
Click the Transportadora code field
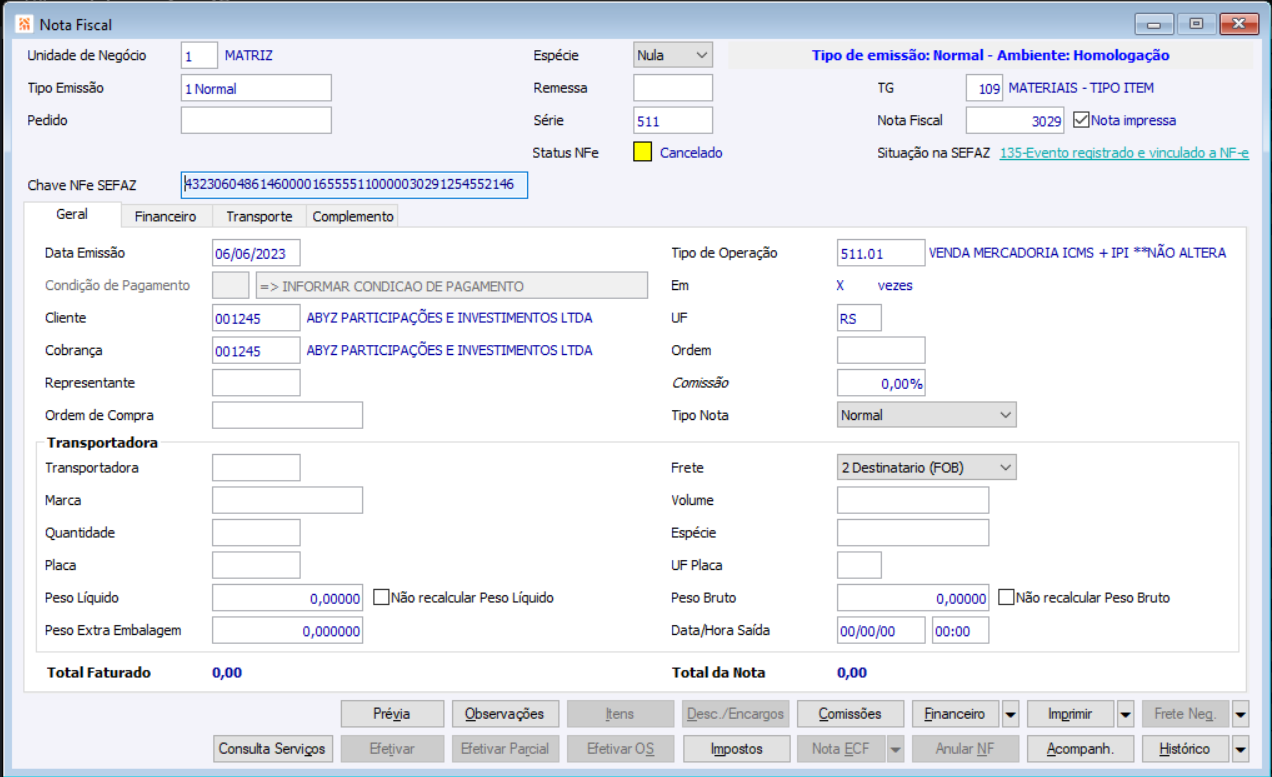[256, 467]
